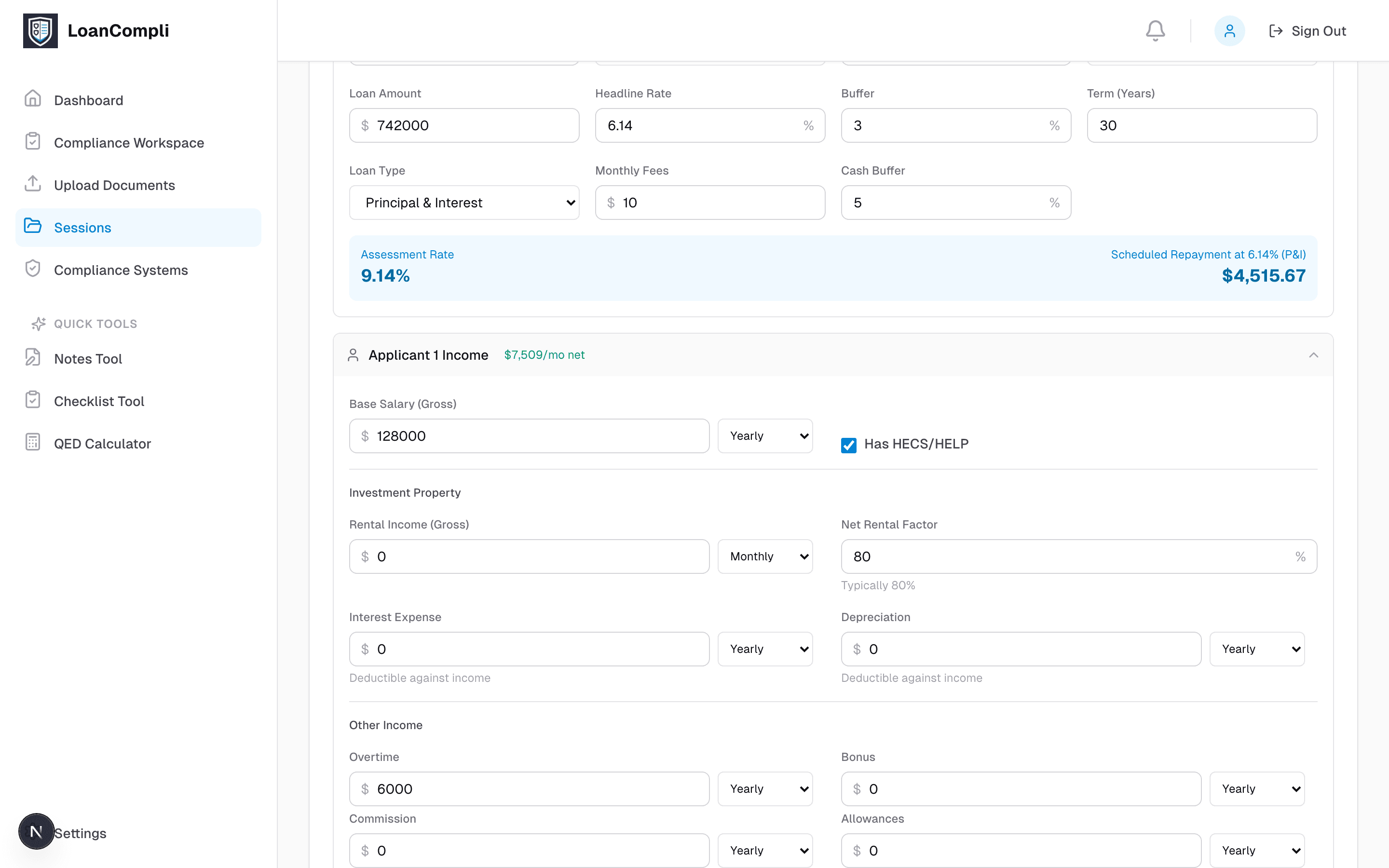Image resolution: width=1389 pixels, height=868 pixels.
Task: Click the Sign Out arrow icon
Action: tap(1275, 31)
